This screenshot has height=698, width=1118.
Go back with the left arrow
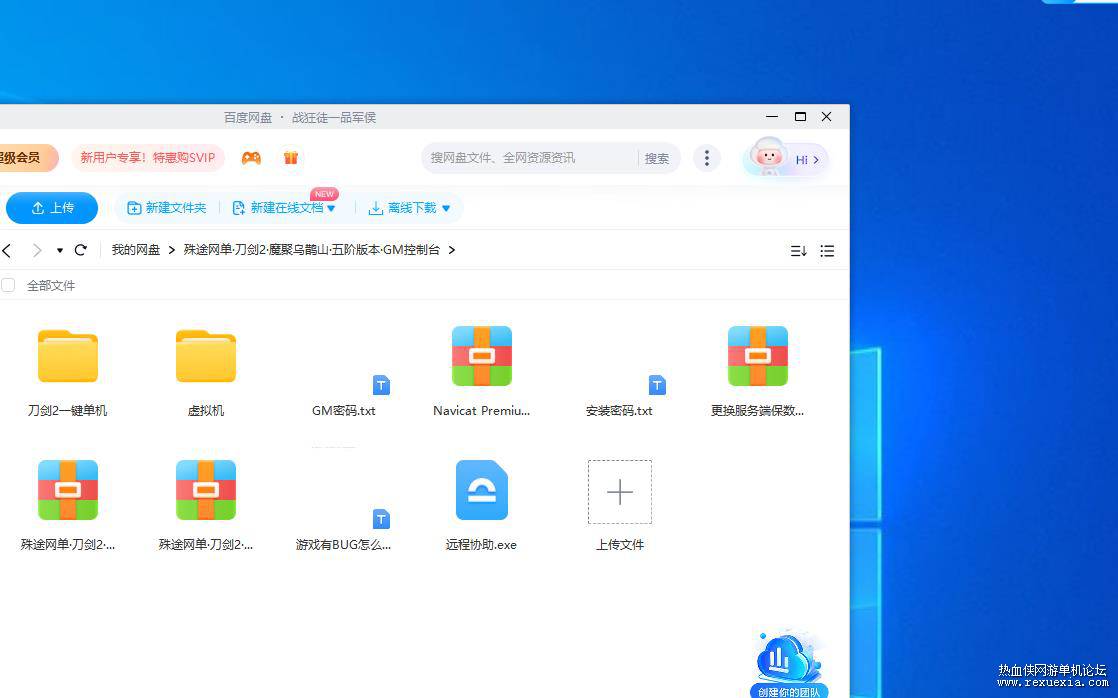pos(7,250)
